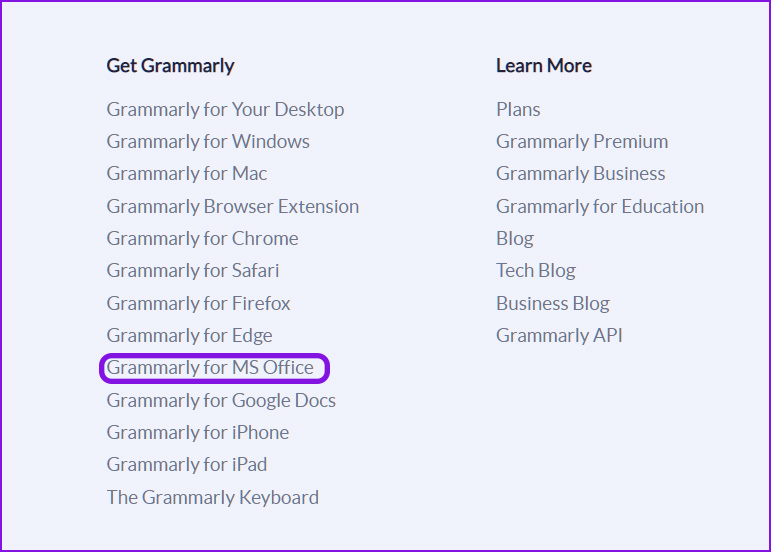The height and width of the screenshot is (552, 771).
Task: Click Grammarly for Firefox
Action: 198,303
